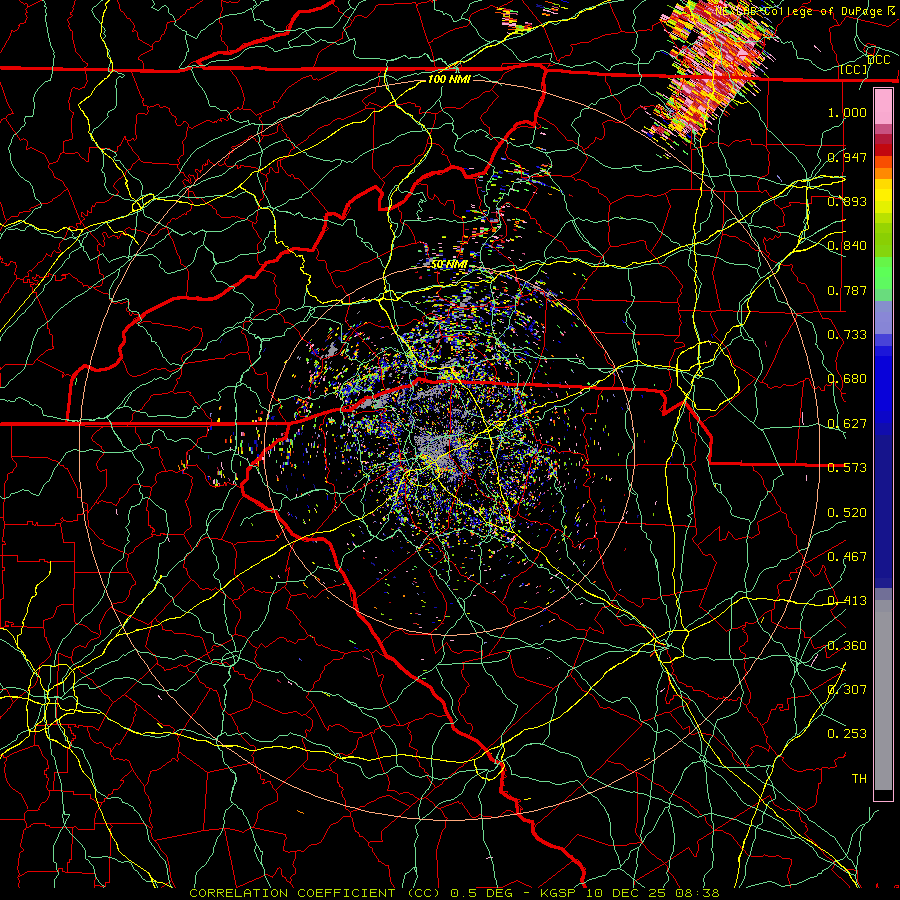Click the 0.840 scale value
The image size is (900, 900).
(x=847, y=246)
